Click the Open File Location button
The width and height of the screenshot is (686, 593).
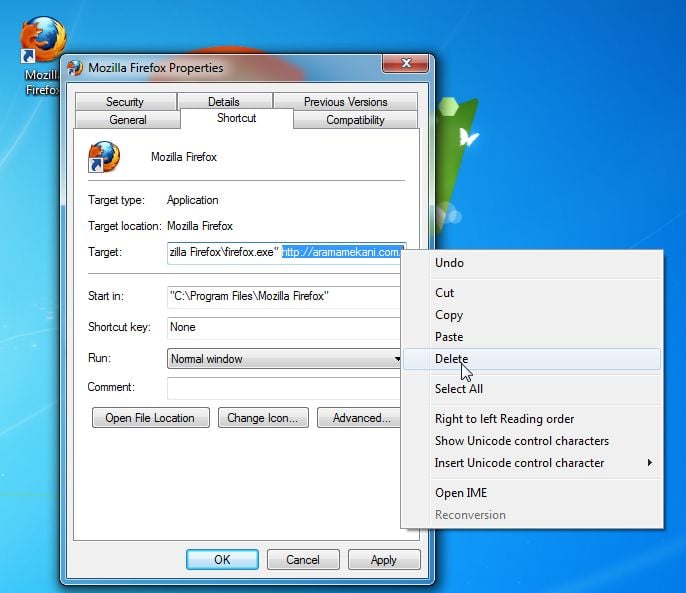(x=150, y=418)
